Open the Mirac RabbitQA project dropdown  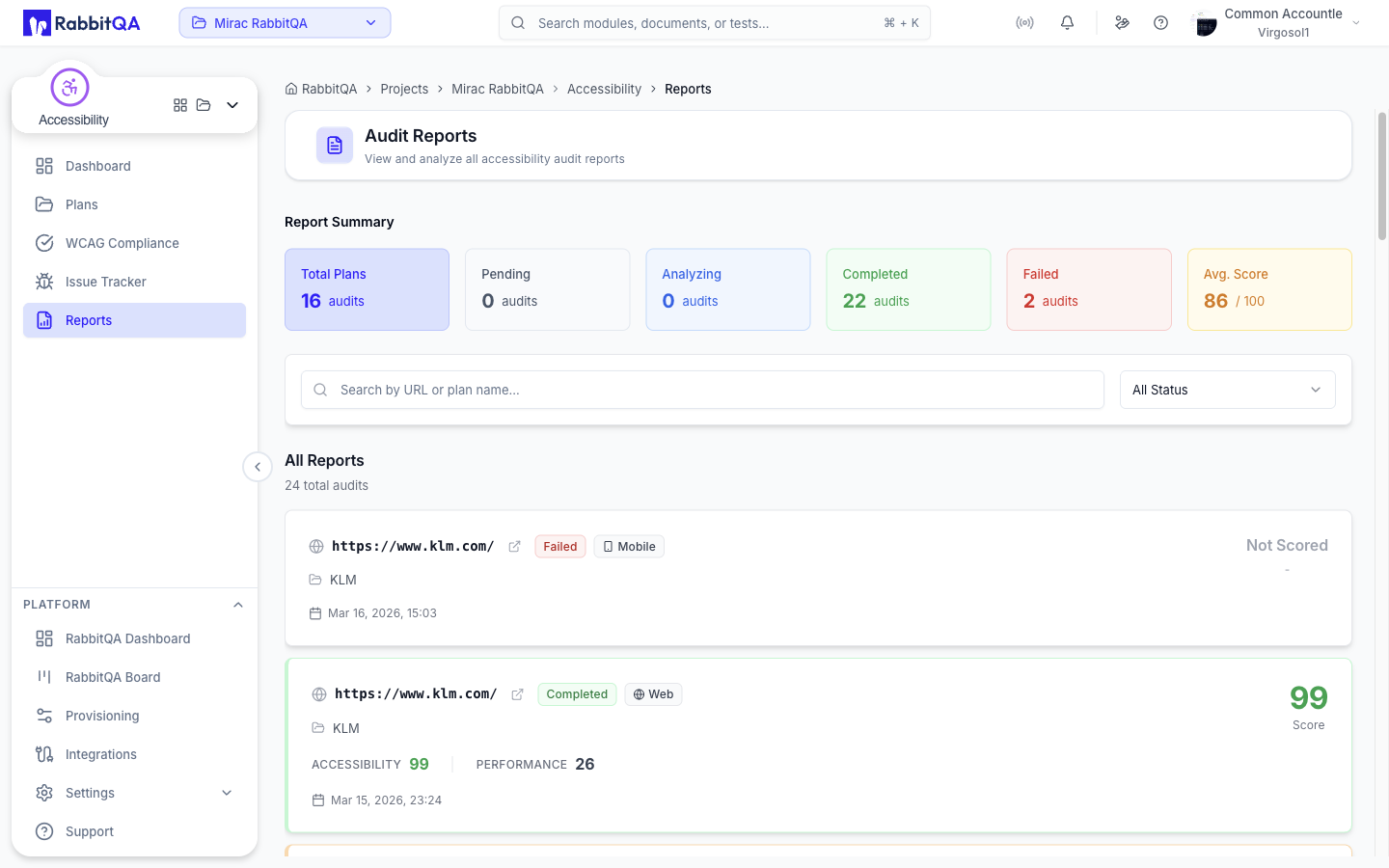coord(285,23)
